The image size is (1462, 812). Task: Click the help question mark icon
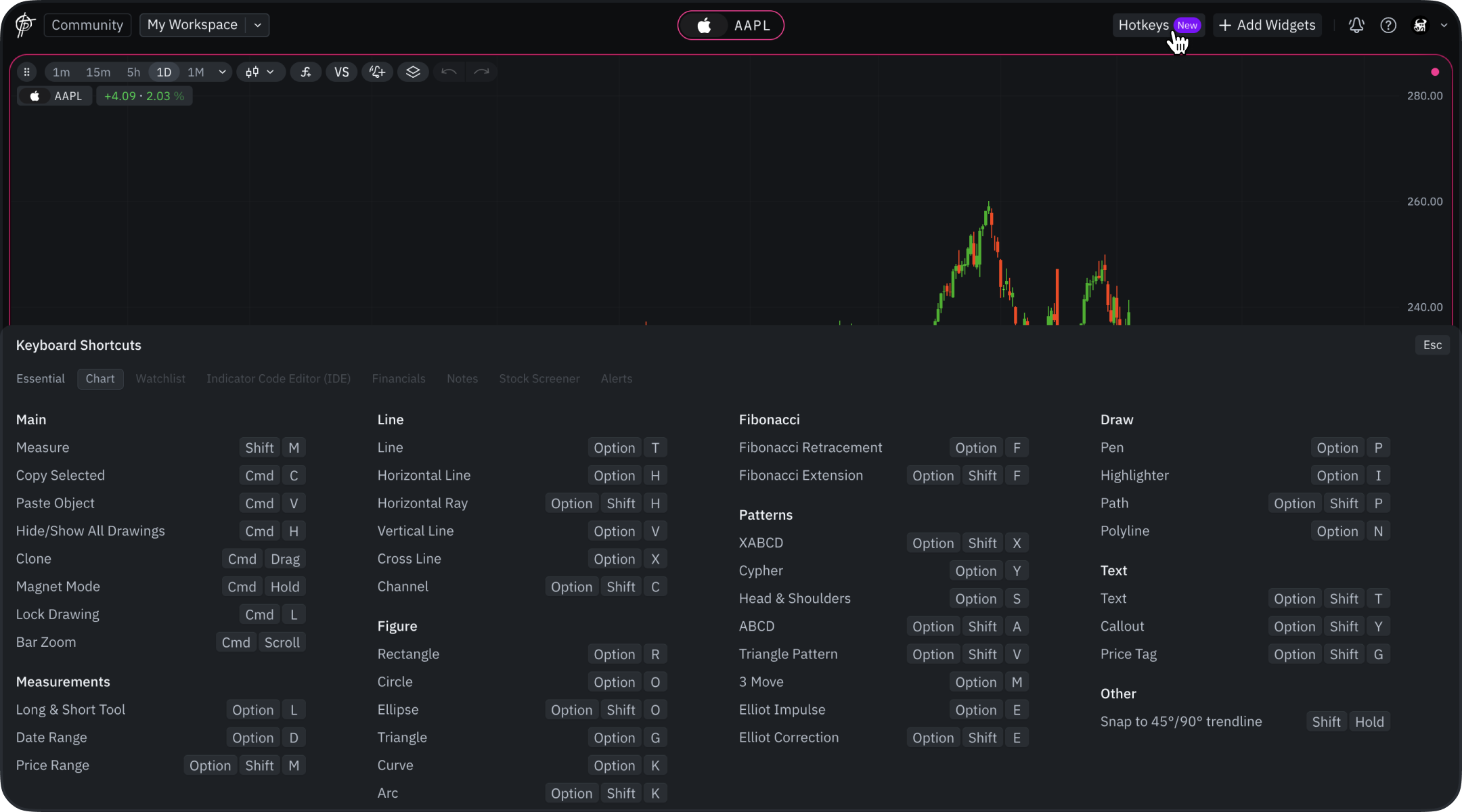(1388, 25)
